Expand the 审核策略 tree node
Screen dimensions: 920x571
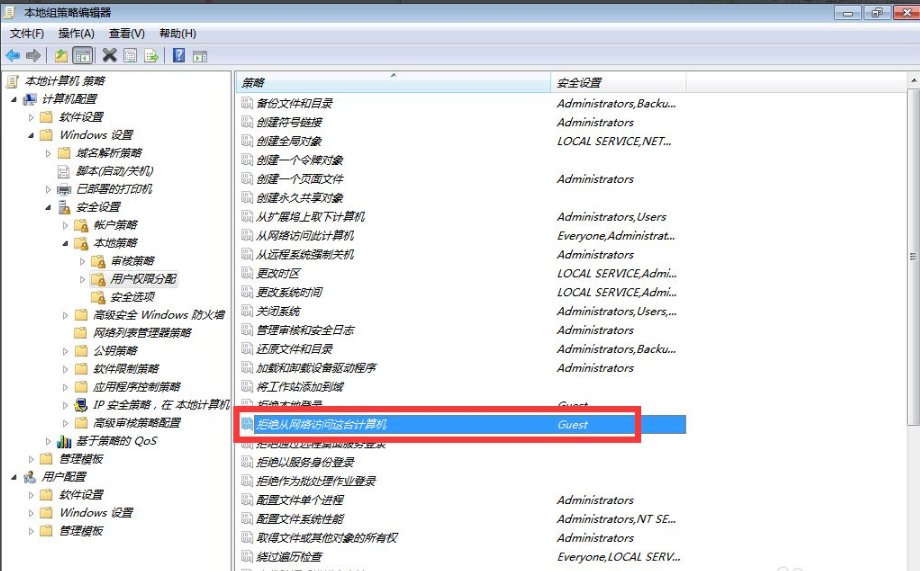pos(83,261)
